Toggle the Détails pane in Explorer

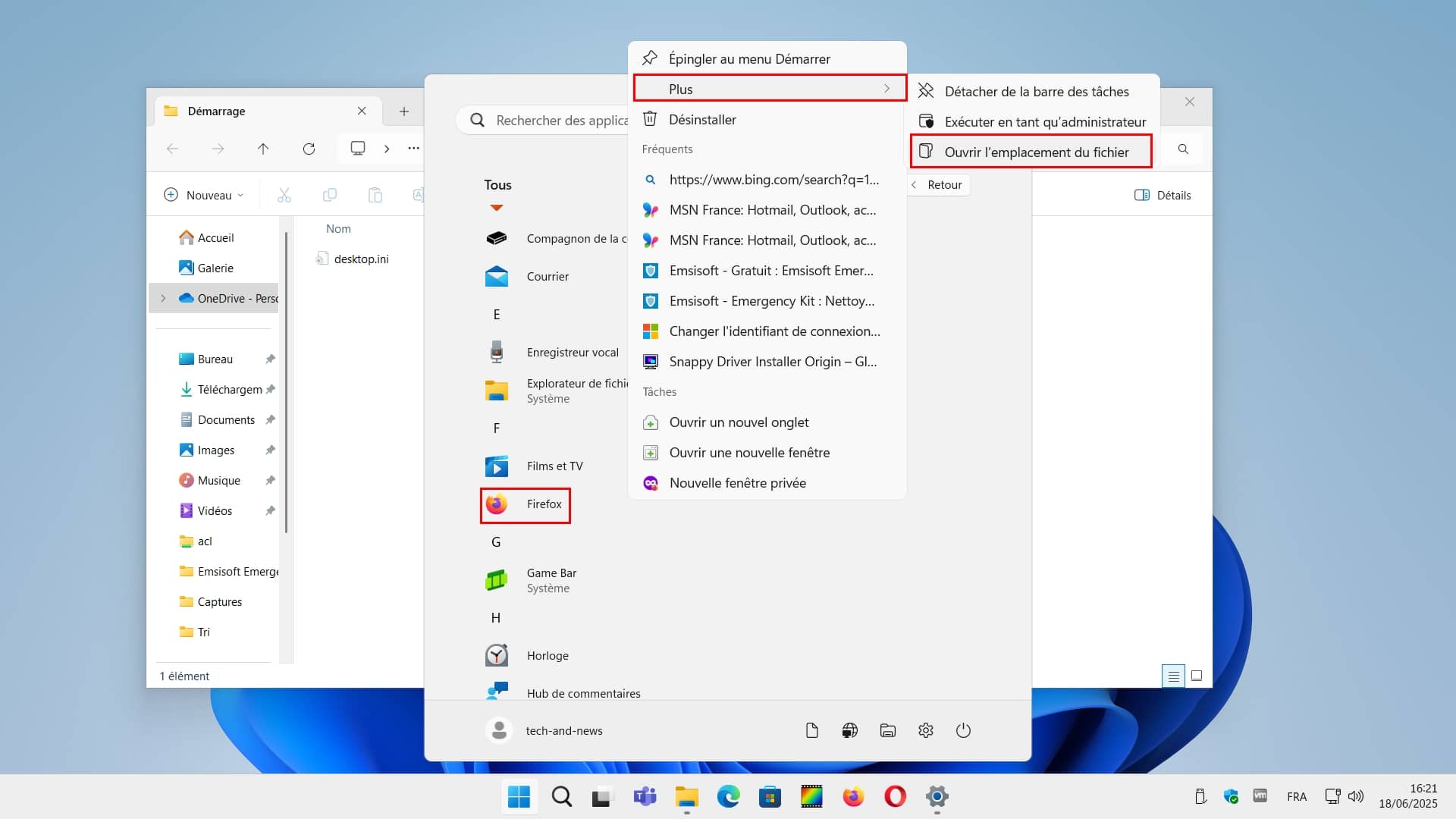(1163, 195)
